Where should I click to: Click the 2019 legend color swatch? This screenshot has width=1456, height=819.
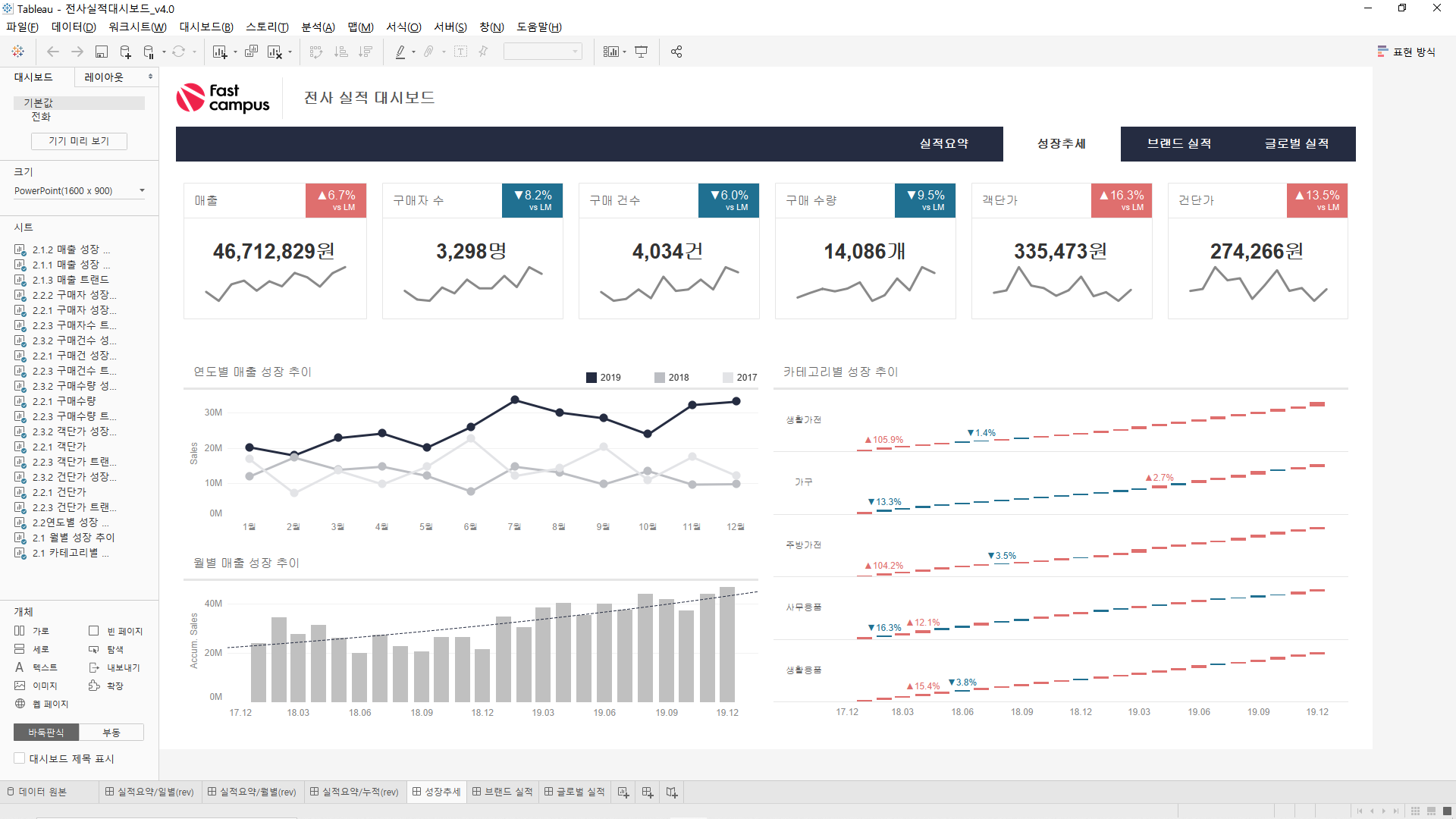tap(591, 377)
